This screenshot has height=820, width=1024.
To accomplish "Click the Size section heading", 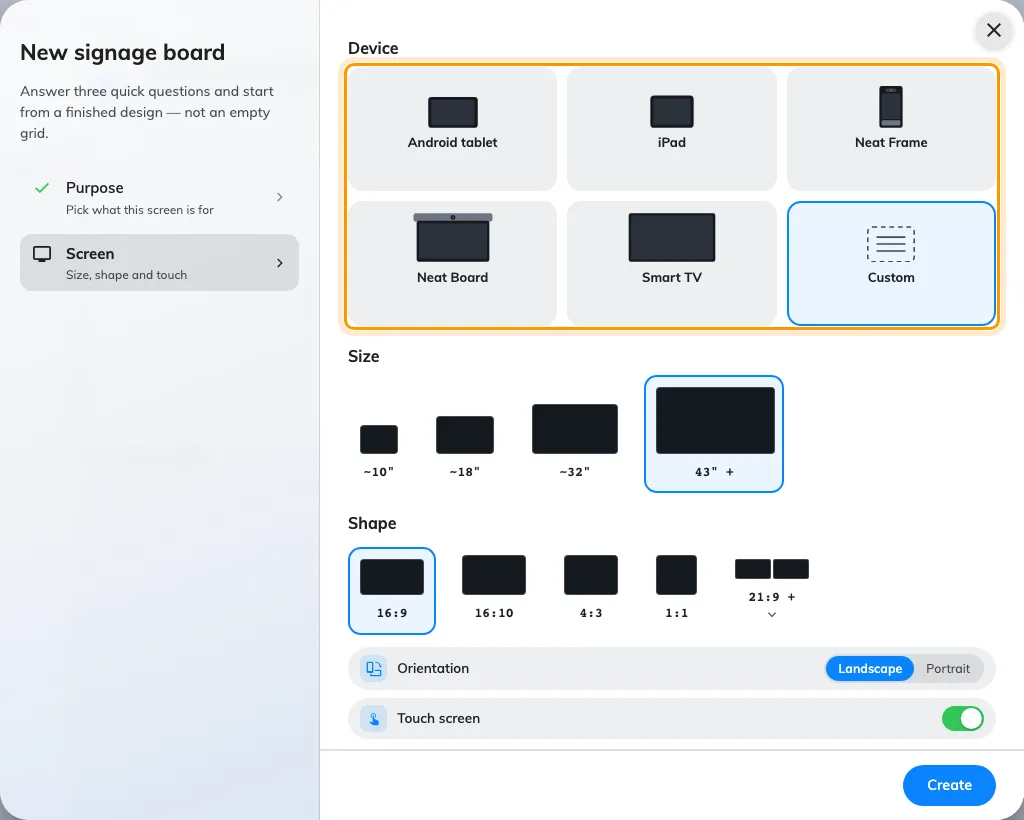I will point(364,356).
